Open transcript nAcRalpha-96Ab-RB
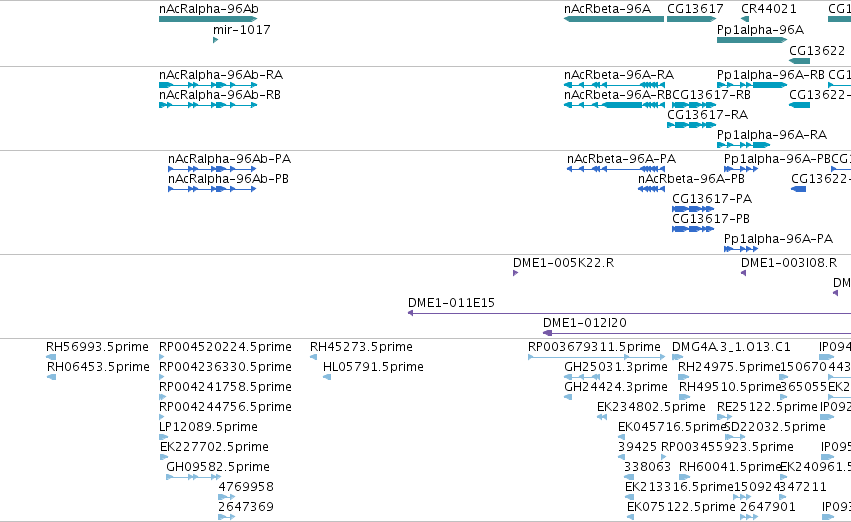The height and width of the screenshot is (522, 851). click(x=208, y=105)
